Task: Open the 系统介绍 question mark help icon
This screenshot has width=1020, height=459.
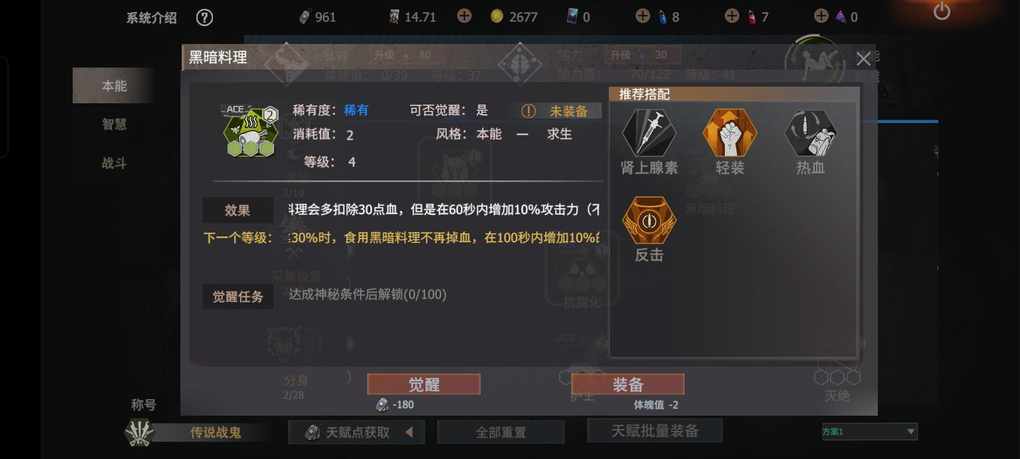Action: pos(204,18)
